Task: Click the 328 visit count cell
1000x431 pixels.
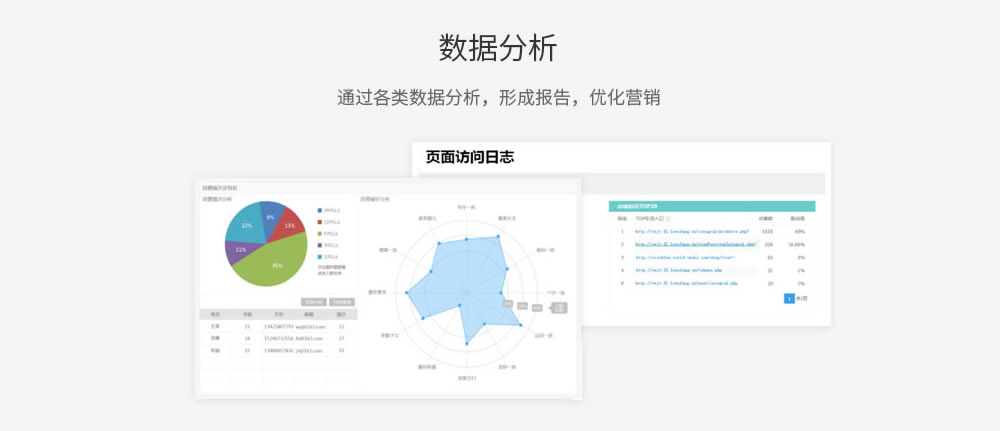Action: pyautogui.click(x=769, y=244)
